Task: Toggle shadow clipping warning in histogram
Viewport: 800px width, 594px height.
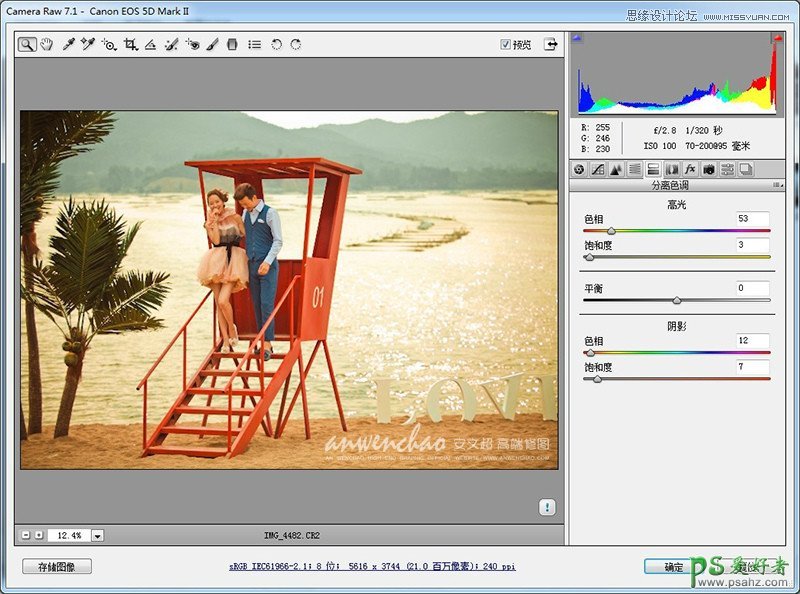Action: pyautogui.click(x=579, y=38)
